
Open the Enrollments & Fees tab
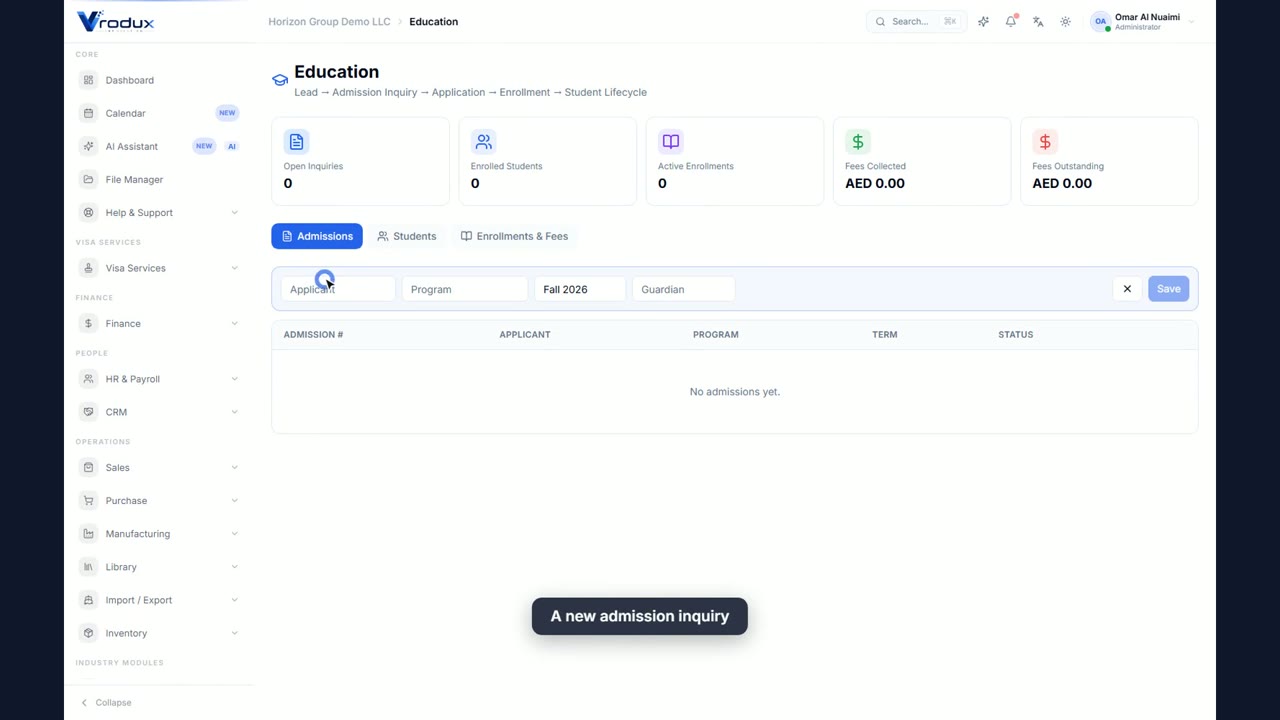coord(514,236)
